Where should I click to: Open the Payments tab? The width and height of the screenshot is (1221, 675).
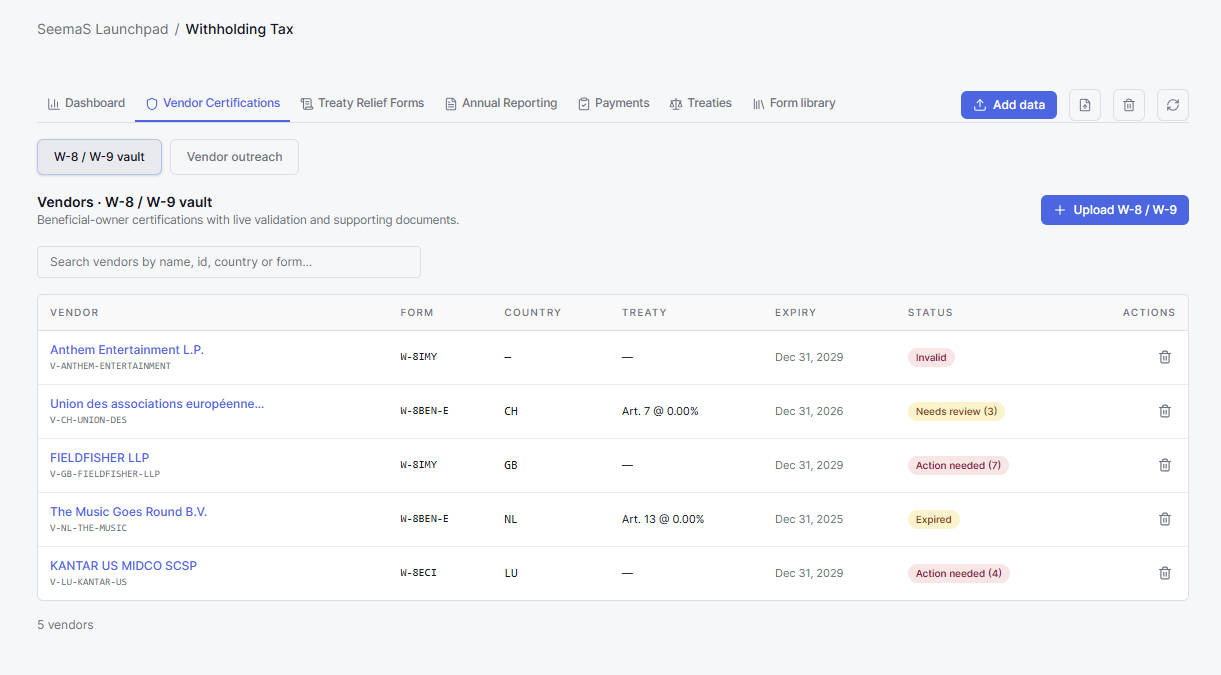(x=614, y=103)
